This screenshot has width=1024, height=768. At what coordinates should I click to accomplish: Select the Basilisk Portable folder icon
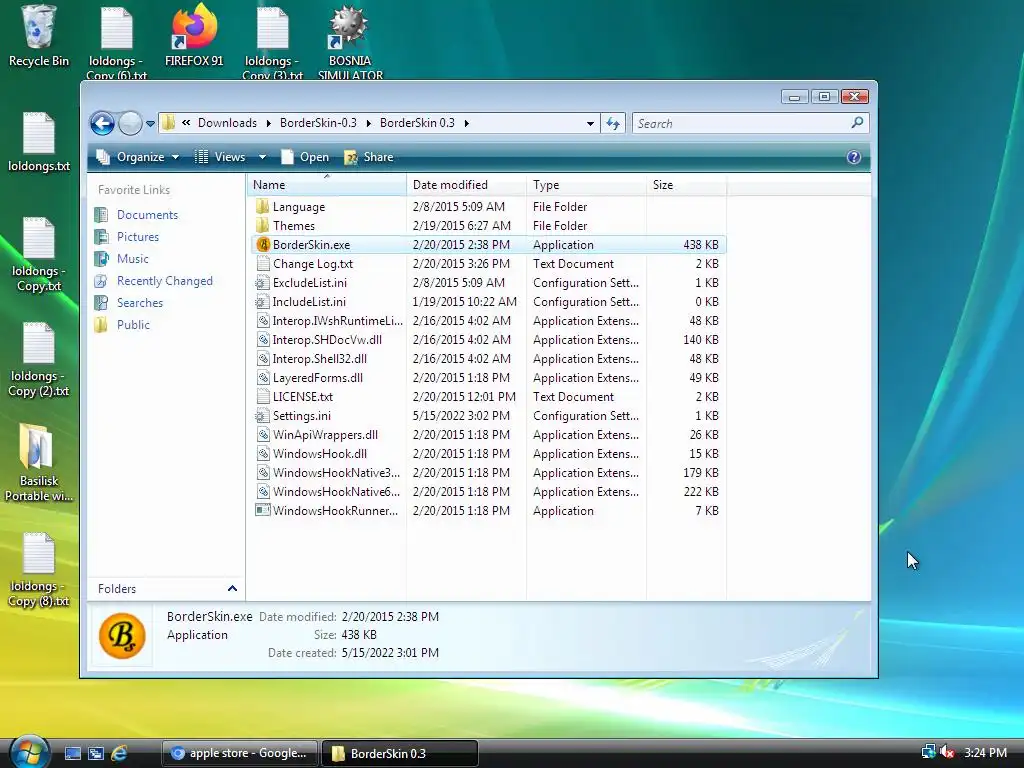(x=39, y=462)
